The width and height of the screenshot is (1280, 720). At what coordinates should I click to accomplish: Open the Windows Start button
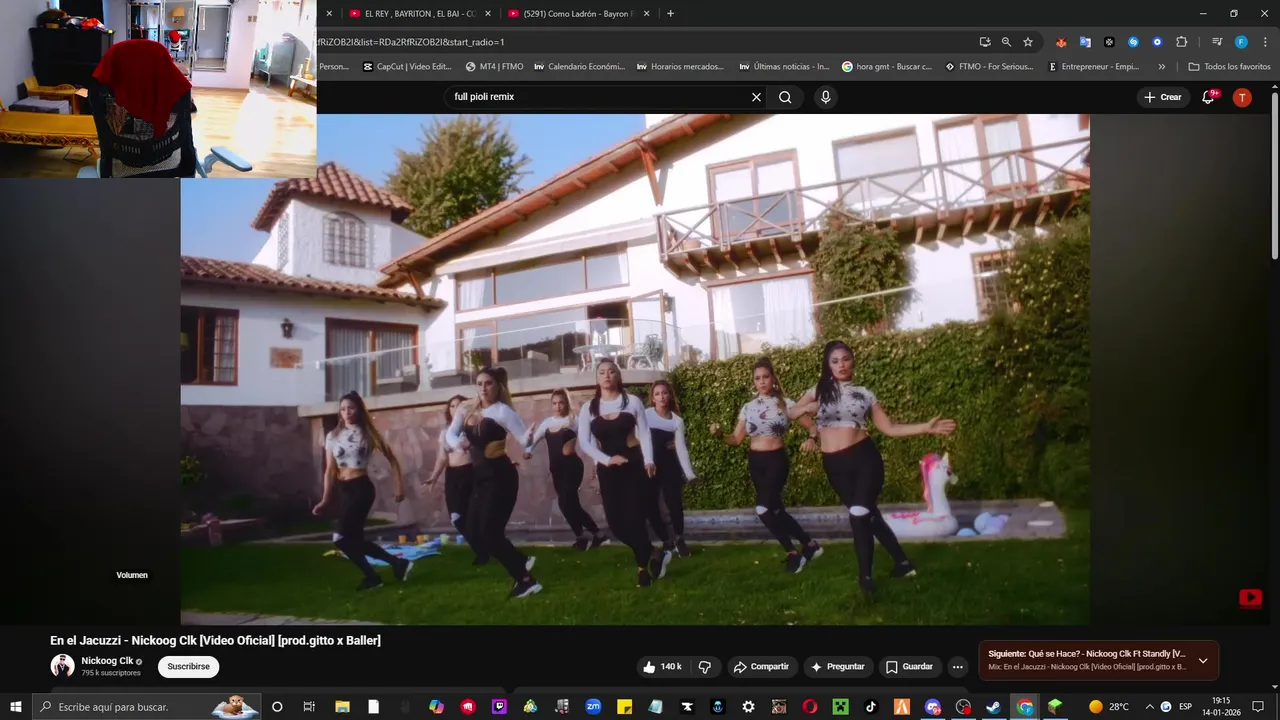point(15,707)
